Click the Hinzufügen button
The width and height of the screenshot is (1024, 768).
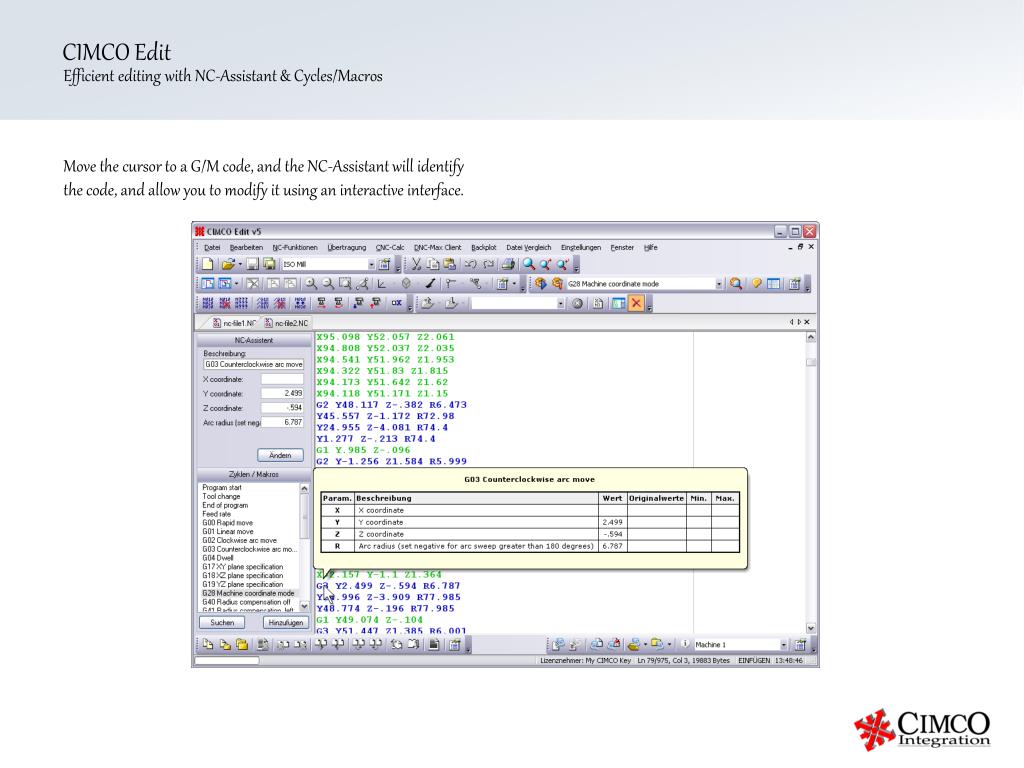[x=285, y=622]
